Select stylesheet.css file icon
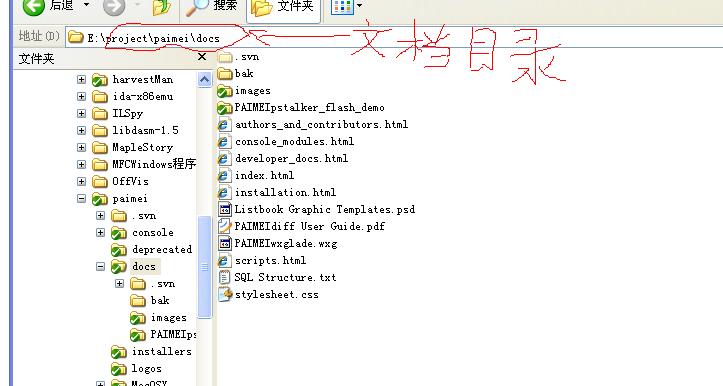The image size is (723, 386). click(225, 295)
